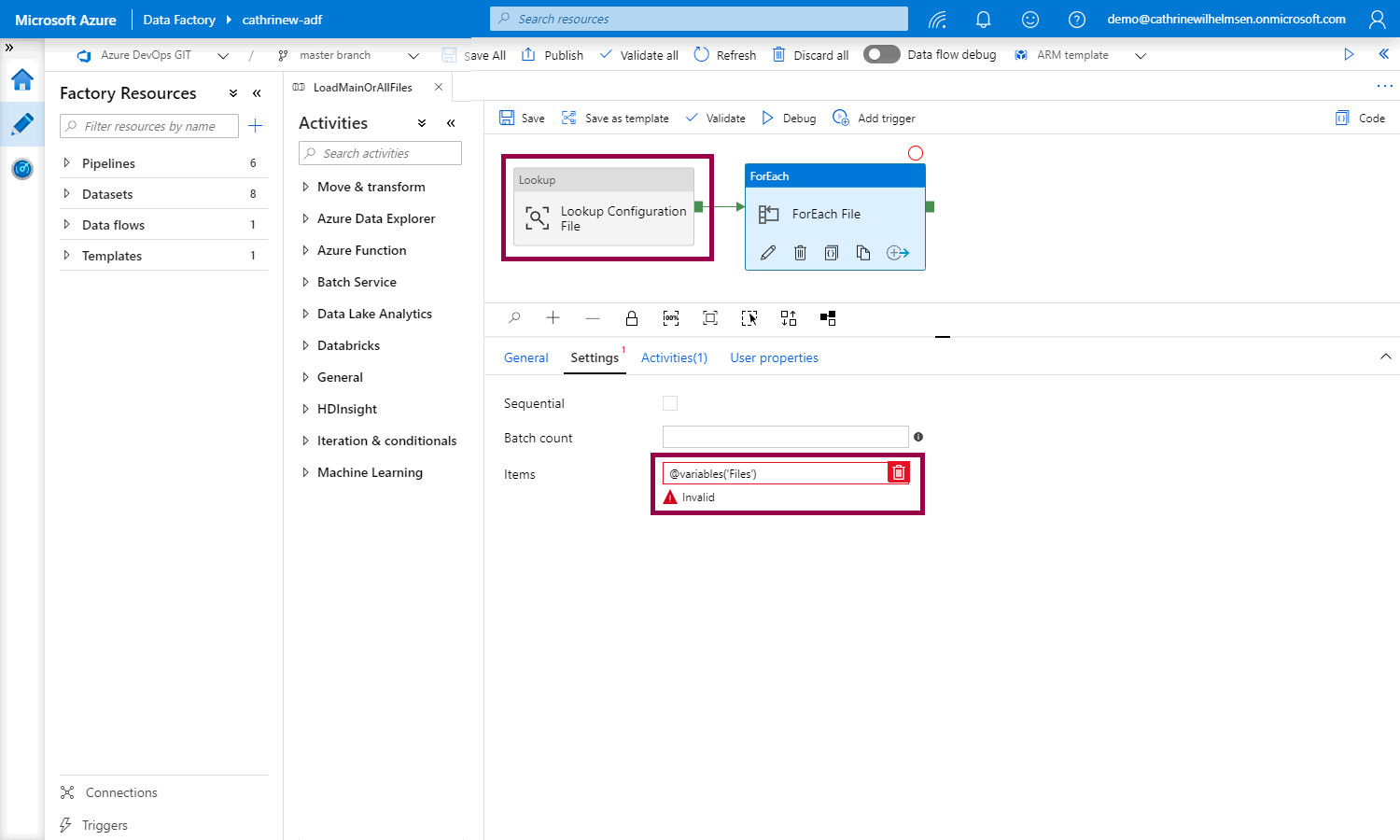The height and width of the screenshot is (840, 1400).
Task: Expand the Iteration & conditionals activity group
Action: [305, 441]
